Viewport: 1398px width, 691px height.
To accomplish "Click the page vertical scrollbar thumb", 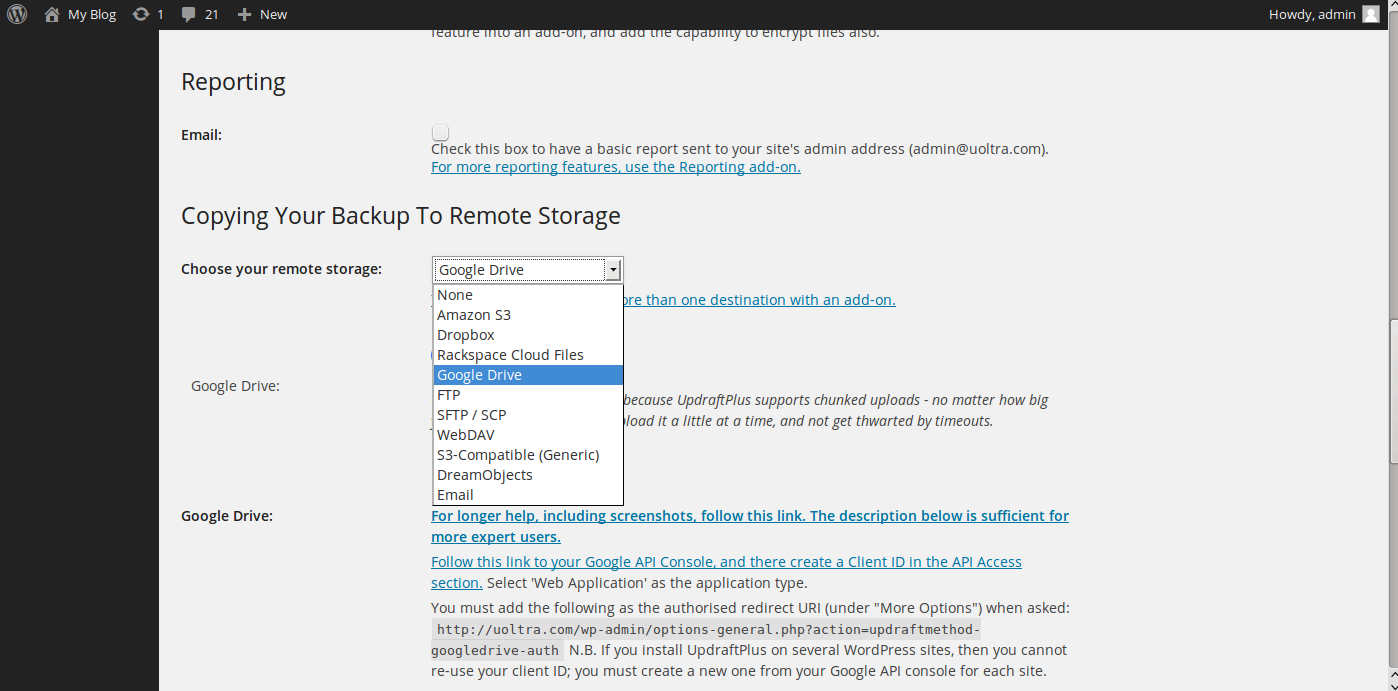I will tap(1392, 390).
